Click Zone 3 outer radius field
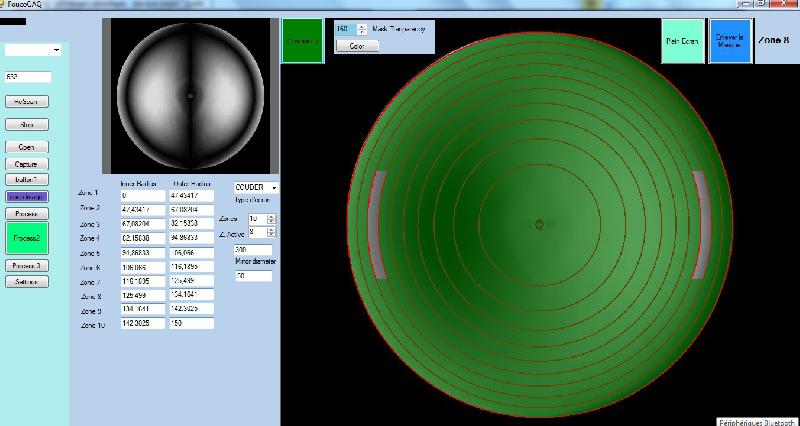Viewport: 800px width, 426px height. click(192, 223)
